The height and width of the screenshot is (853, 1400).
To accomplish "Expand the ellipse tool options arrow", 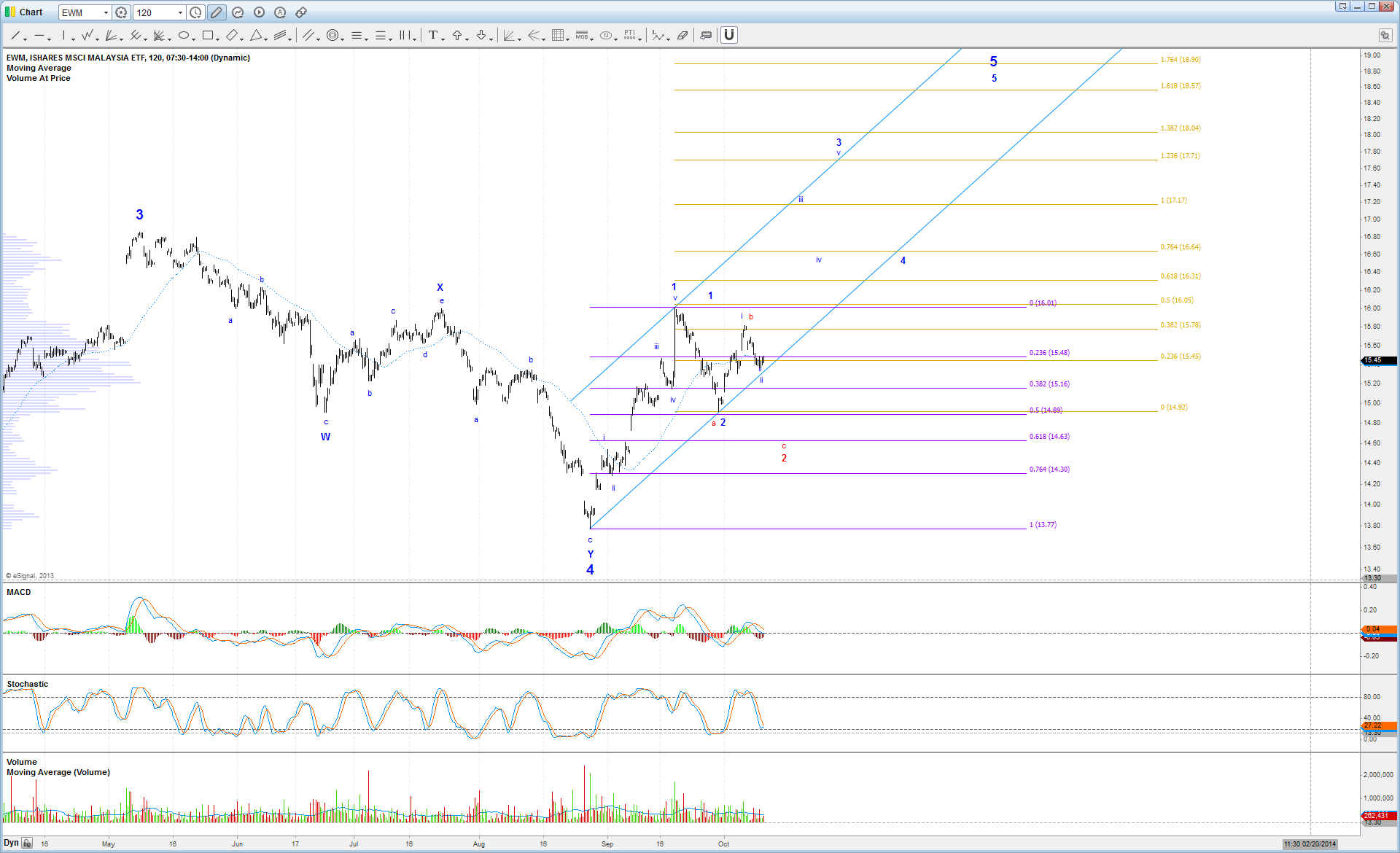I will (194, 38).
